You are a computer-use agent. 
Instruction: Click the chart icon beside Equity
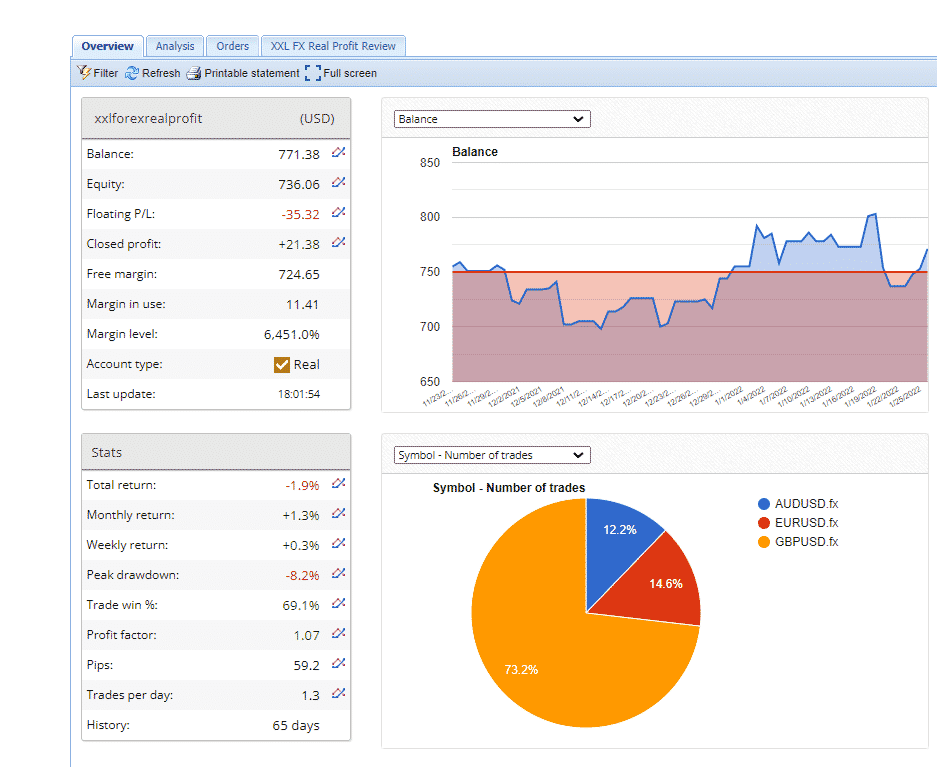pyautogui.click(x=339, y=183)
